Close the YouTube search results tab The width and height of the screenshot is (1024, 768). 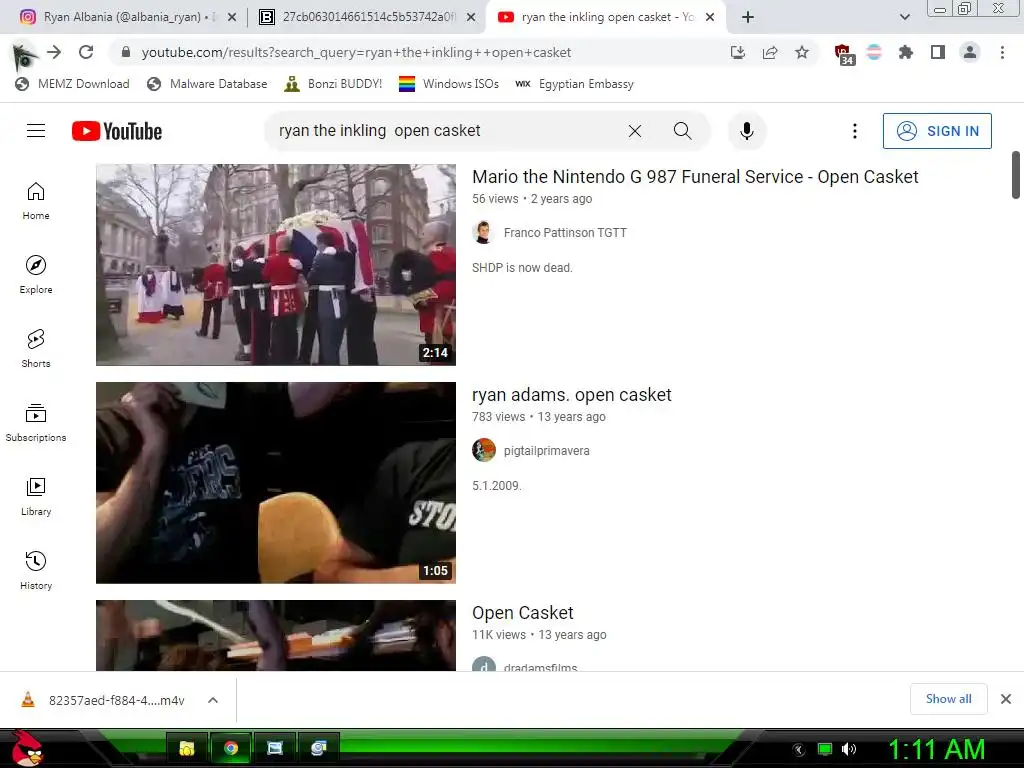[710, 17]
